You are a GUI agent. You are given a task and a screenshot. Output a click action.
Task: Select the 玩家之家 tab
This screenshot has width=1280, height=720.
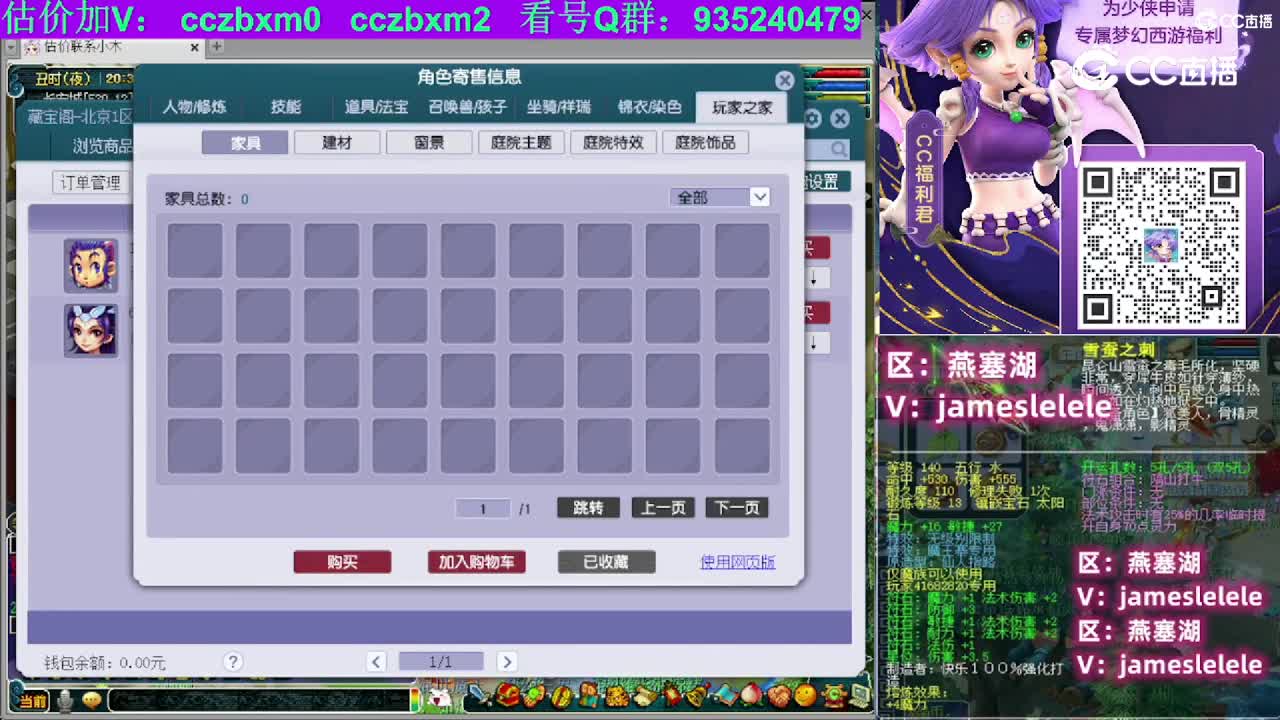click(x=741, y=107)
